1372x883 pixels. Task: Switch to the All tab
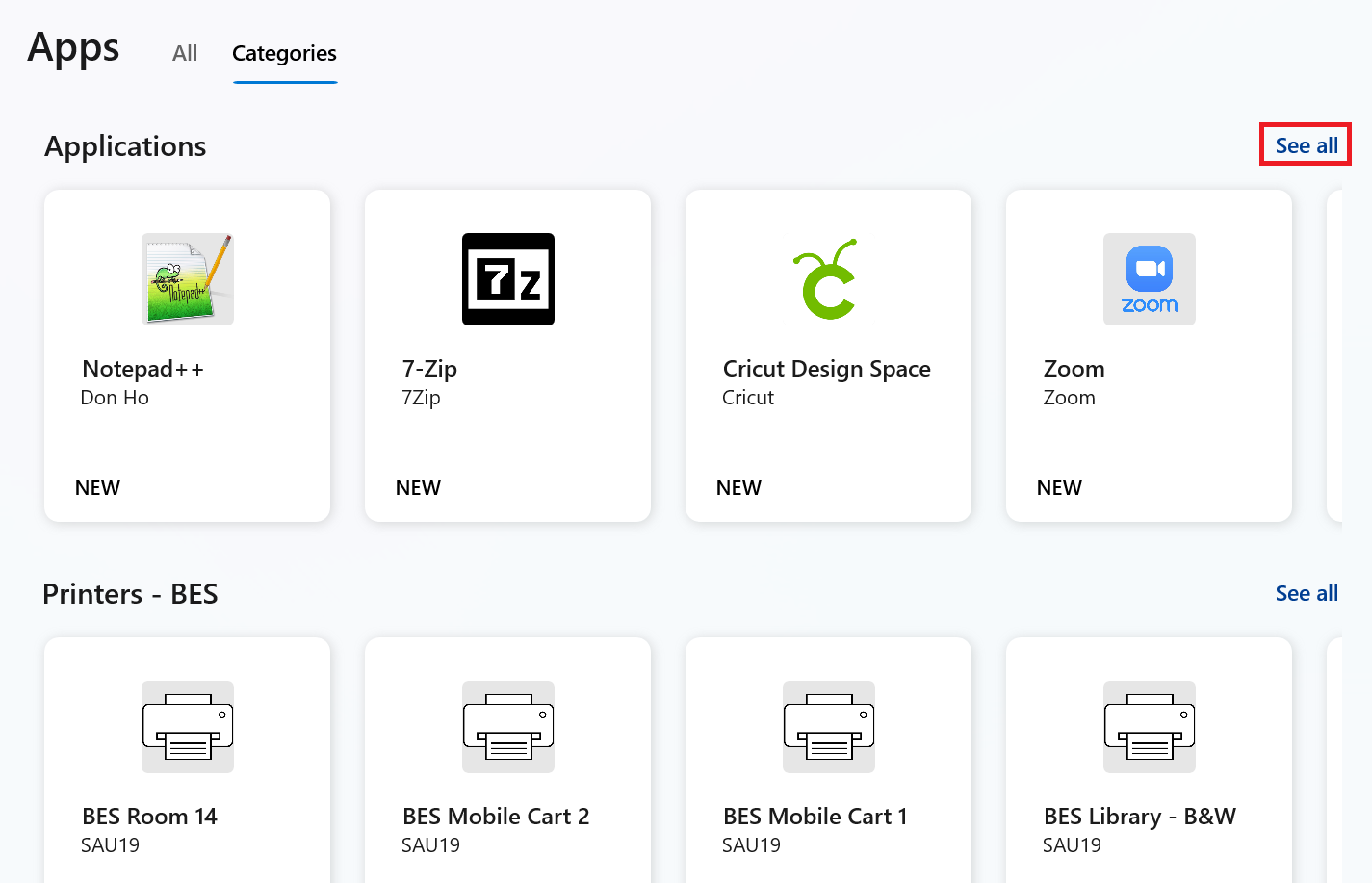[x=185, y=54]
